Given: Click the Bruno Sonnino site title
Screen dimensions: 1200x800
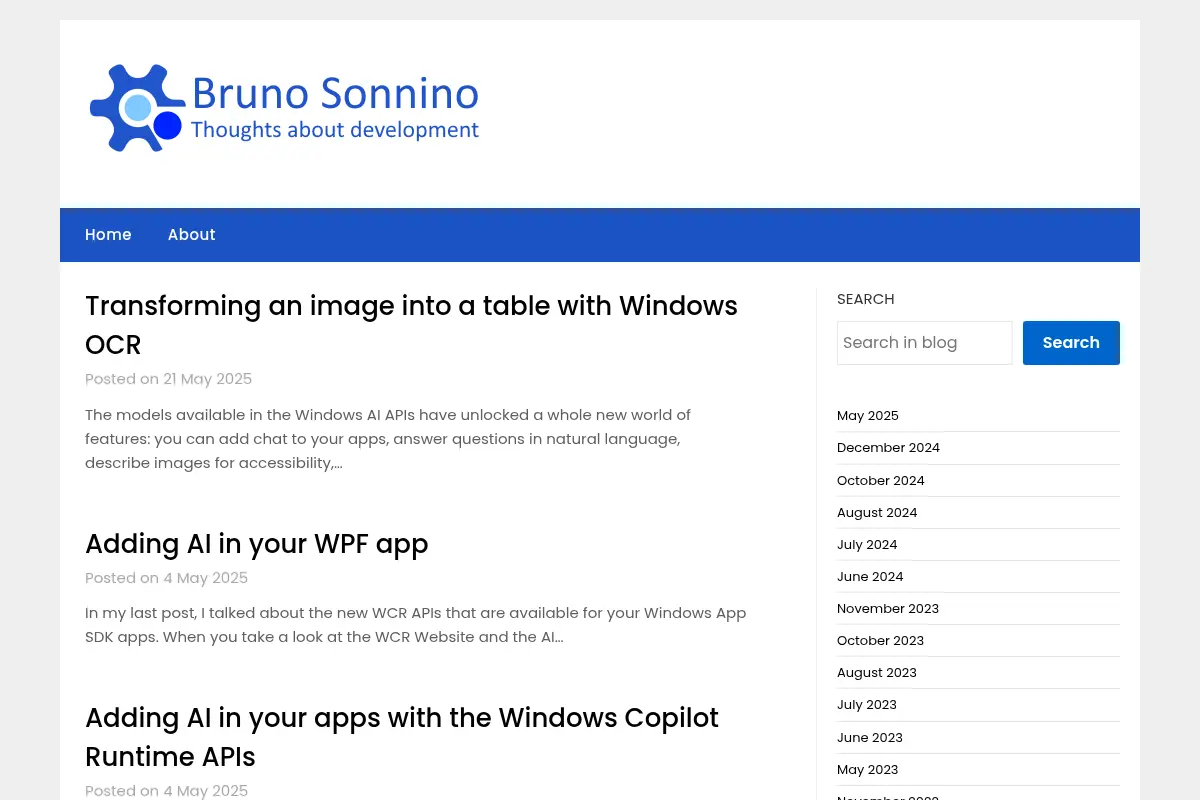Looking at the screenshot, I should (335, 93).
